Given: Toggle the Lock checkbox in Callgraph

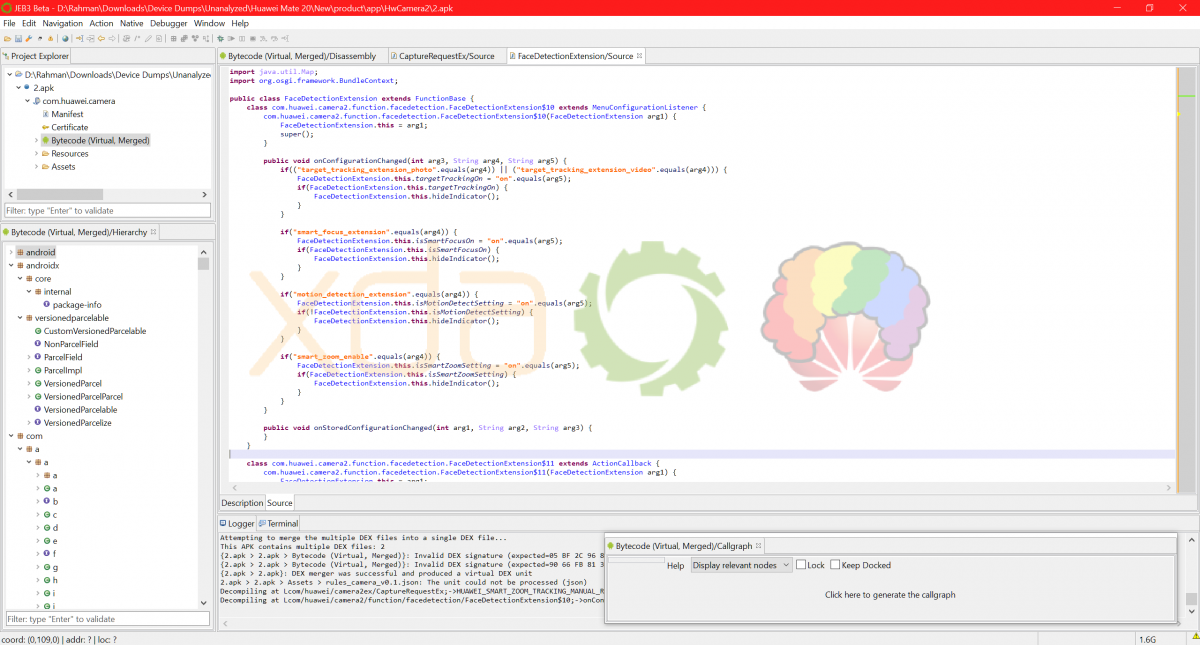Looking at the screenshot, I should tap(802, 565).
